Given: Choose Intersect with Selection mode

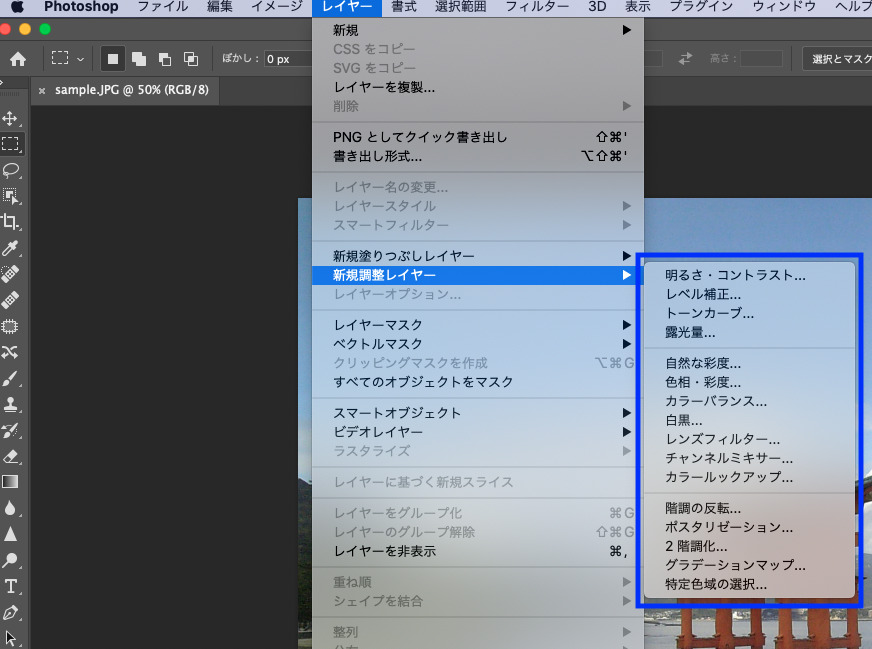Looking at the screenshot, I should (x=191, y=59).
